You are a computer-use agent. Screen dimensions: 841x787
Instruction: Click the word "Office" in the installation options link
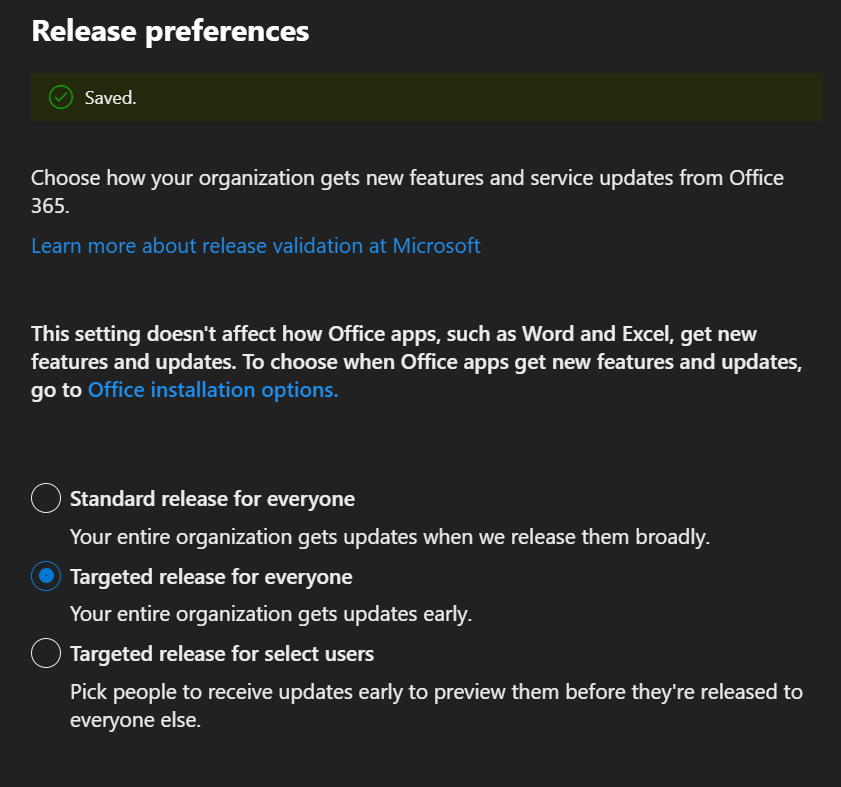tap(116, 390)
